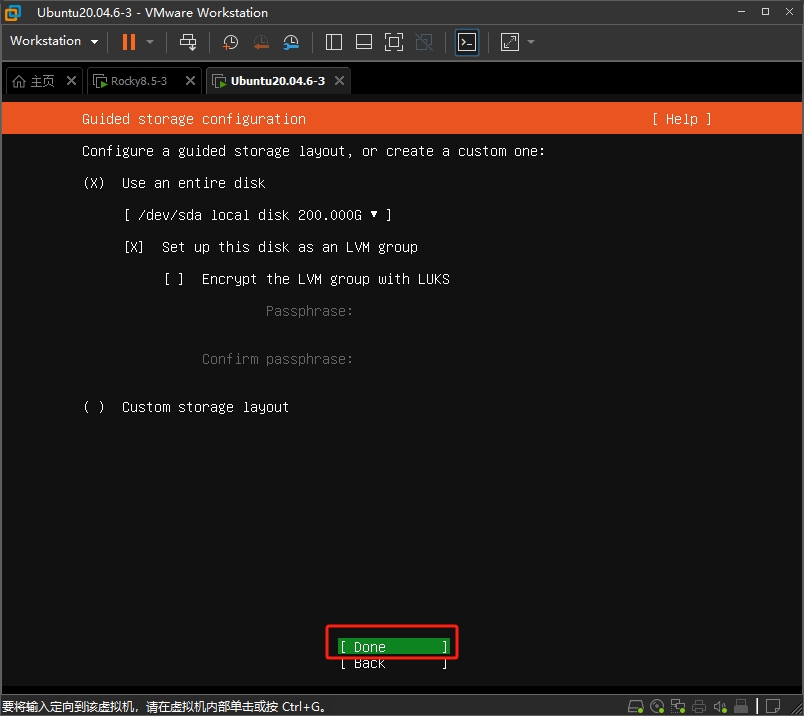Click the hard disk status icon

[x=636, y=706]
